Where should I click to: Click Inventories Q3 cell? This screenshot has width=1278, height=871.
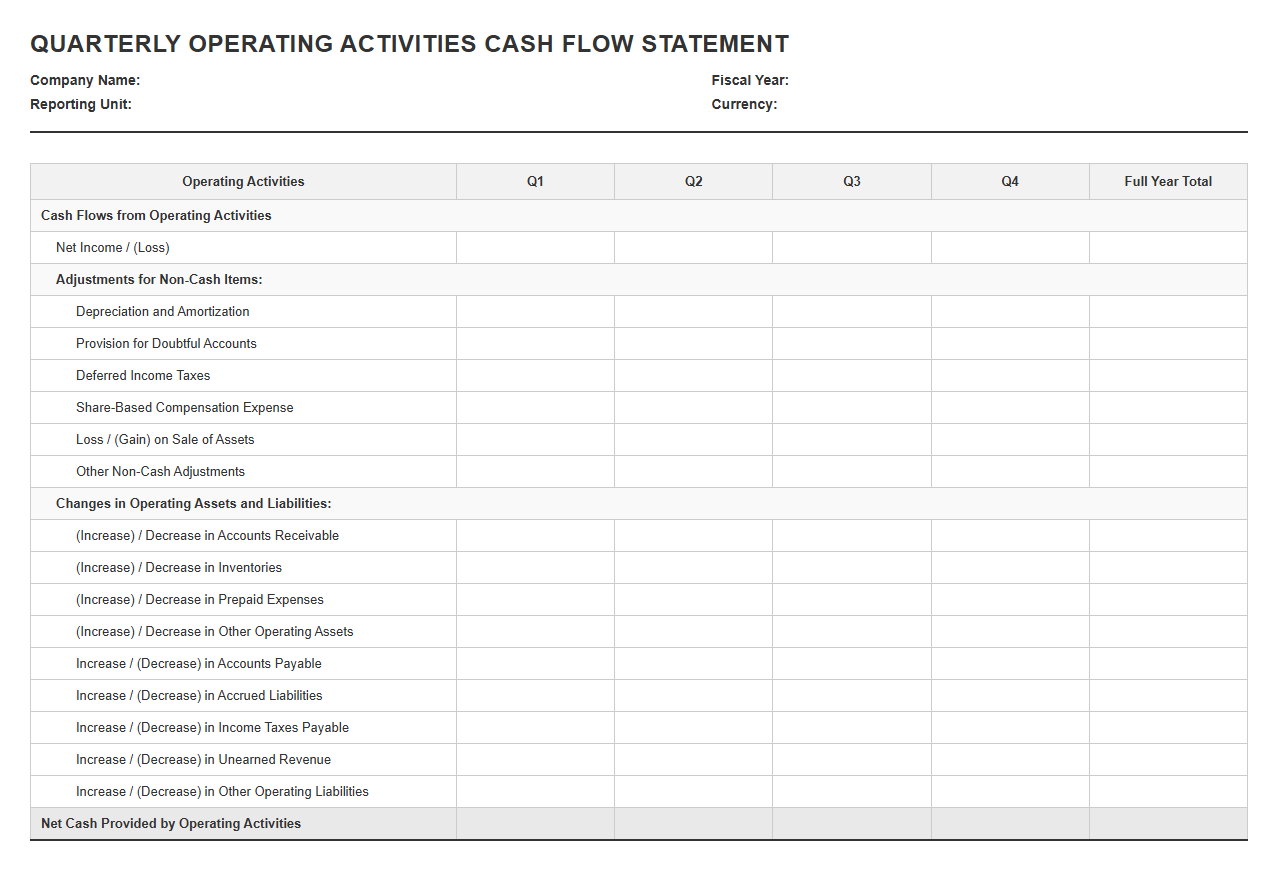click(852, 567)
